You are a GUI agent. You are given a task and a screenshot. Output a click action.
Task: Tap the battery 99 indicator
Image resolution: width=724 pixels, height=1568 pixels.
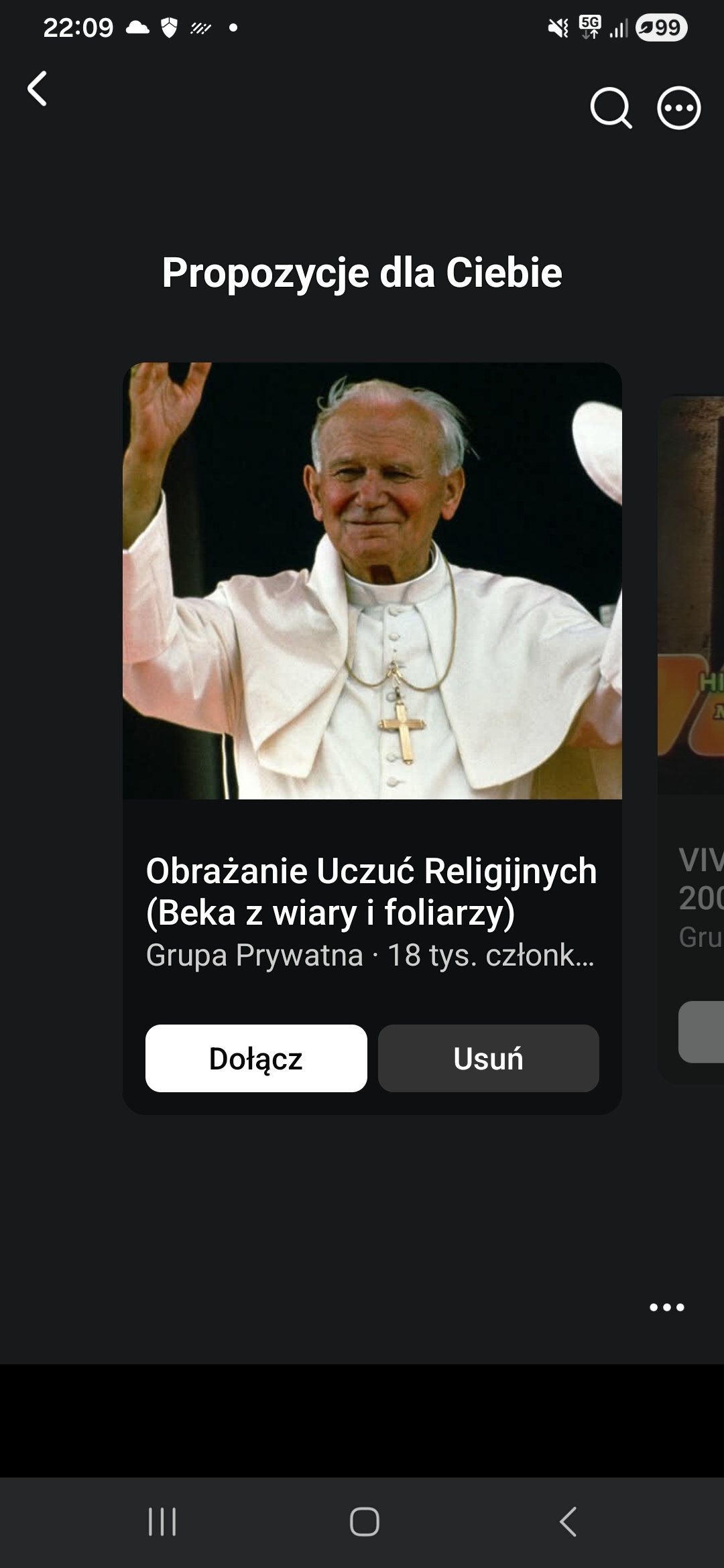coord(661,27)
